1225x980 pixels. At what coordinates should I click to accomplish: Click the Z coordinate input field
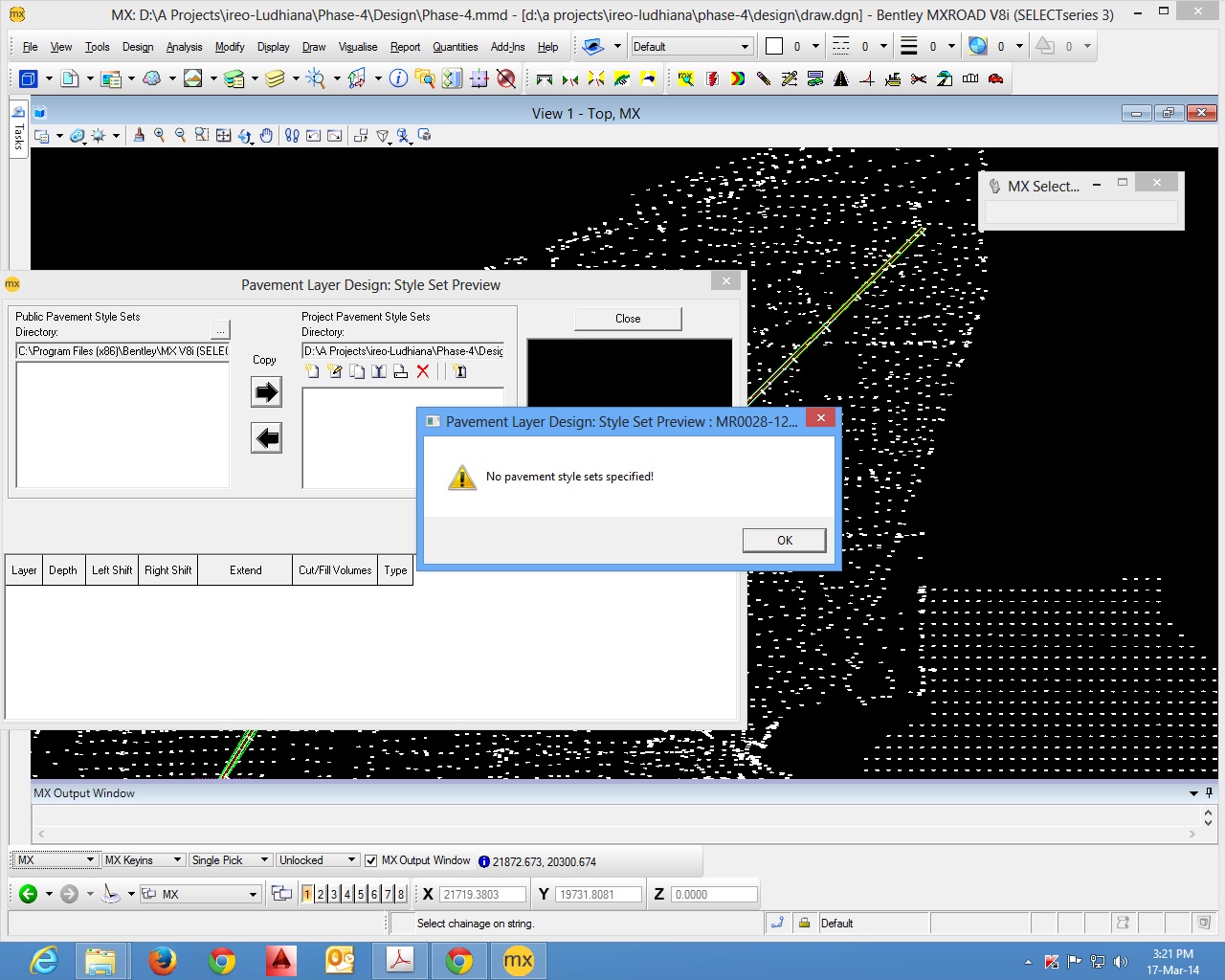(x=714, y=894)
